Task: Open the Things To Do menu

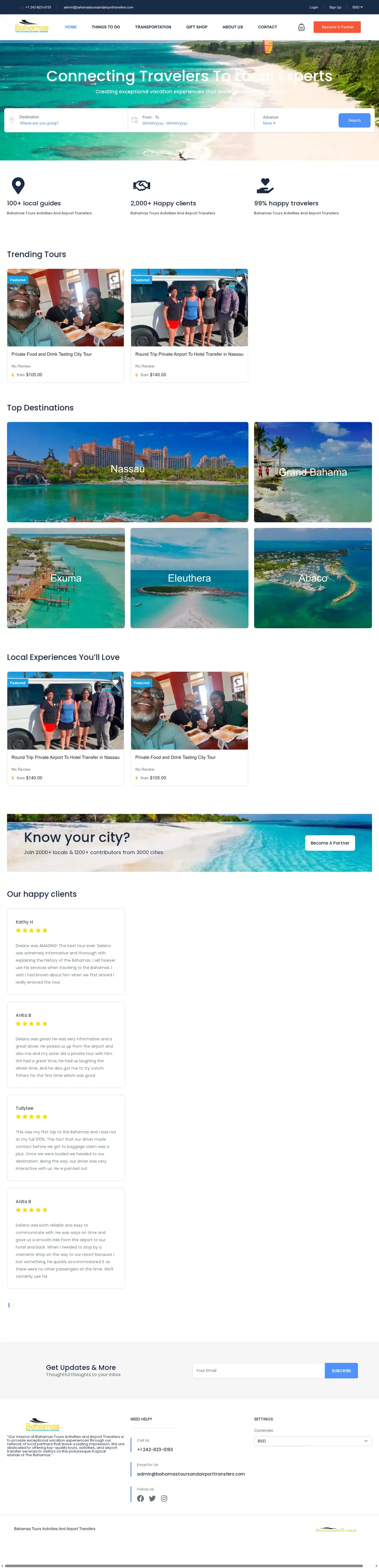Action: click(x=106, y=27)
